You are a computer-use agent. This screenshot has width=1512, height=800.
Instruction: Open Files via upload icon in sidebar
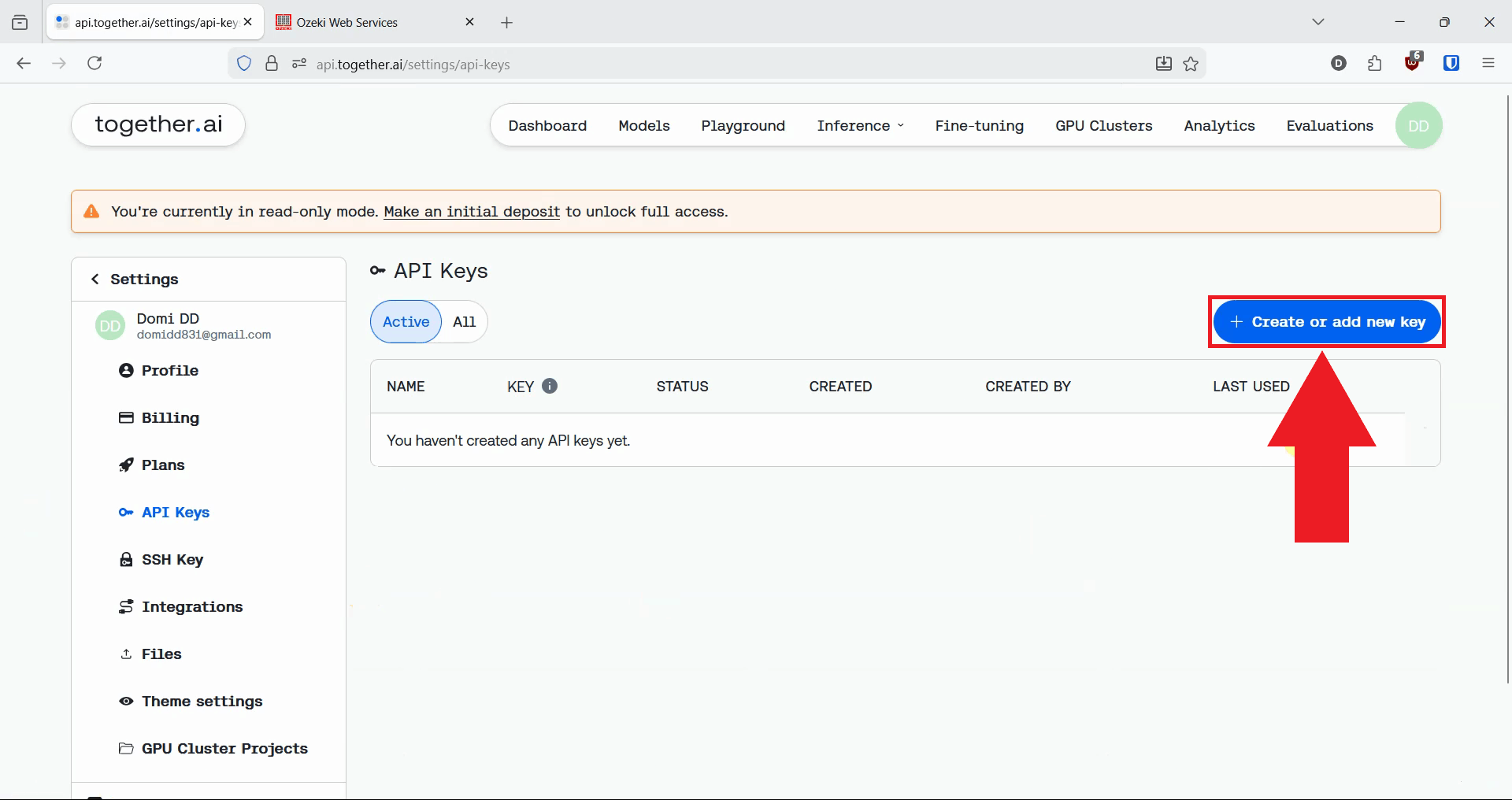(x=126, y=654)
